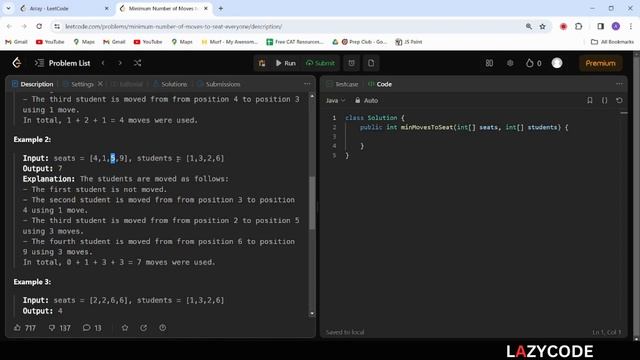Open the Java language dropdown
This screenshot has height=360, width=640.
(x=336, y=100)
